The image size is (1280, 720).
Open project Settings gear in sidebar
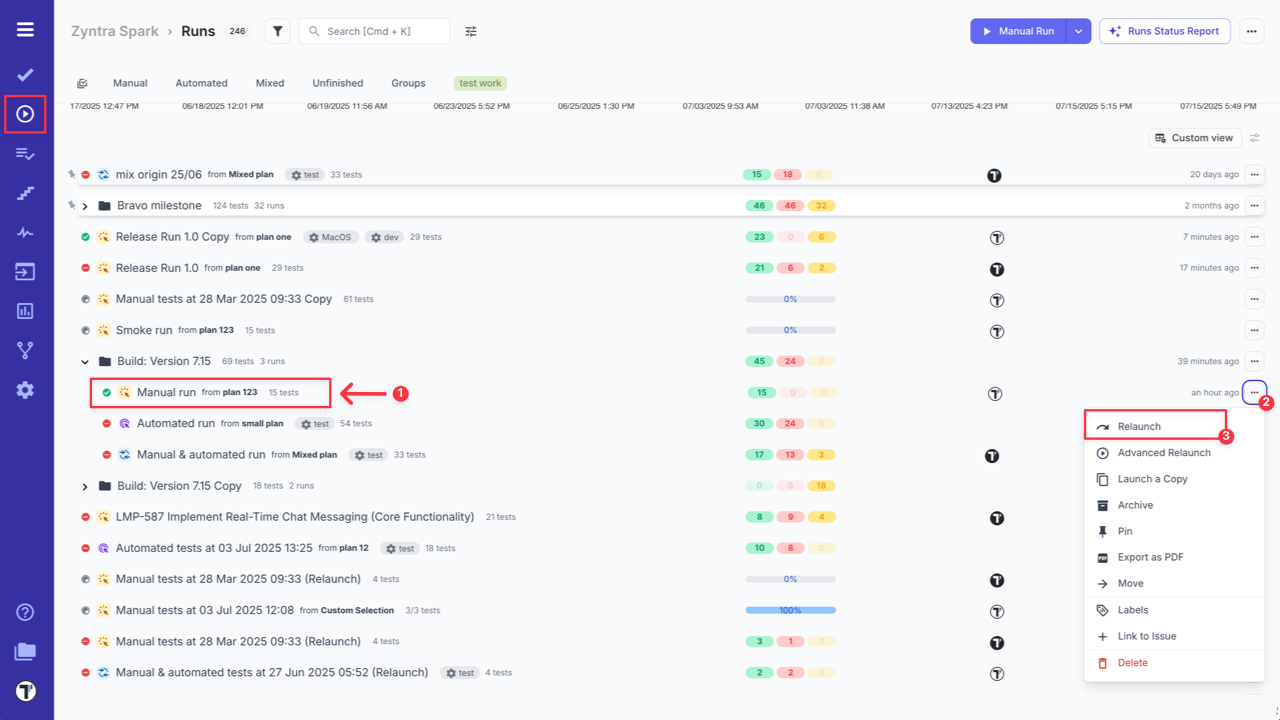click(x=25, y=390)
